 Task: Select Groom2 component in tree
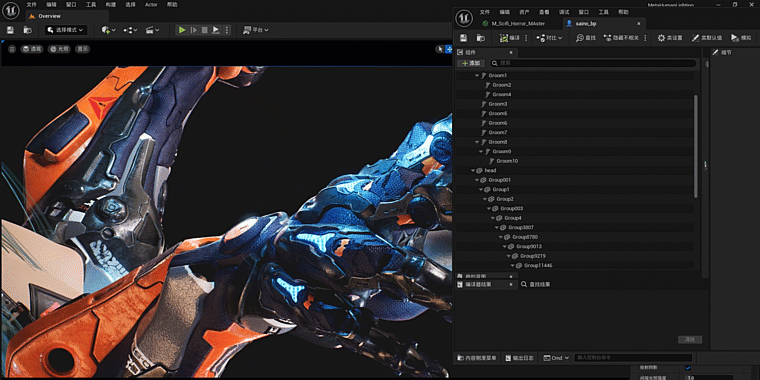click(x=502, y=85)
